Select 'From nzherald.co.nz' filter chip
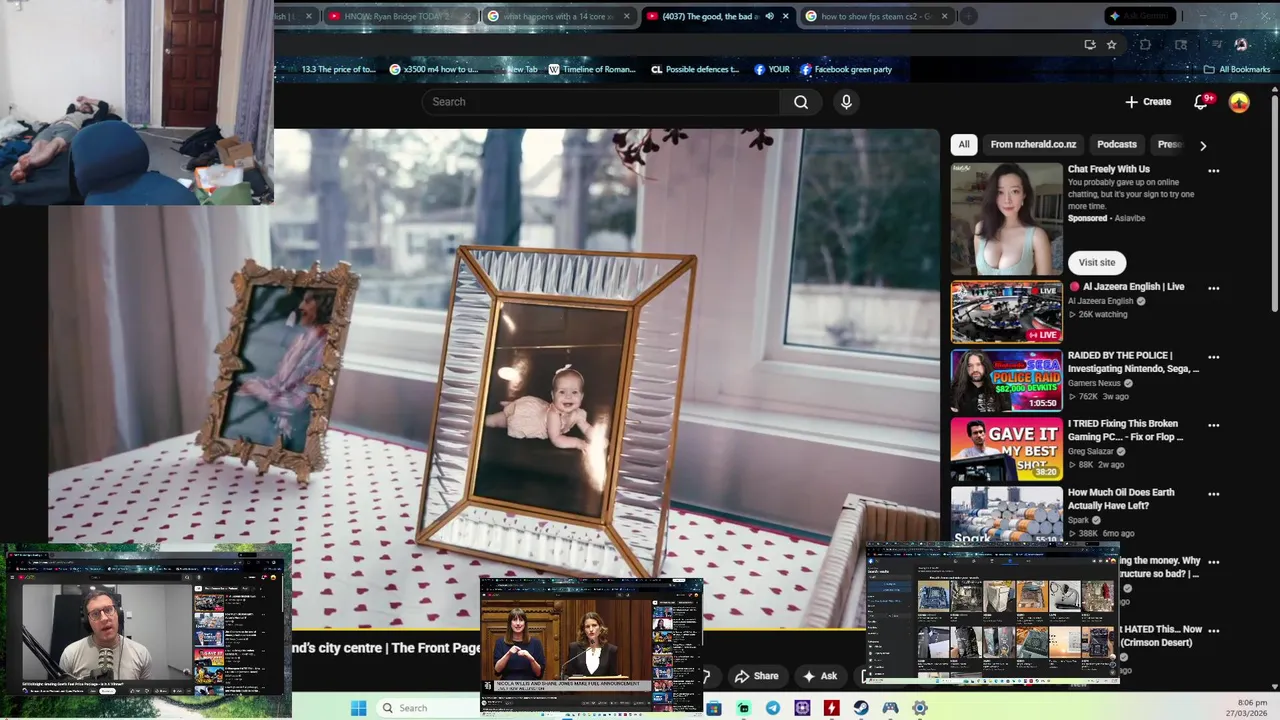The image size is (1280, 720). click(x=1033, y=144)
